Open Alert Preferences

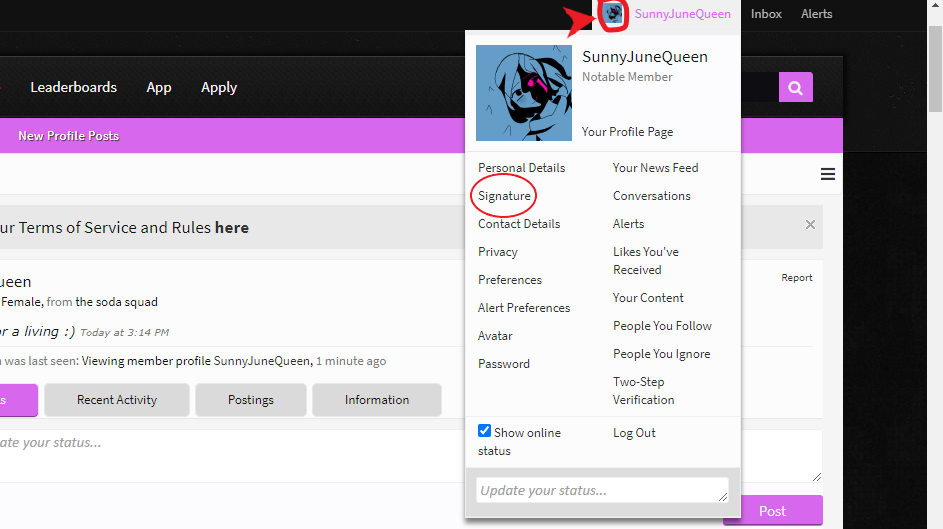click(x=524, y=308)
